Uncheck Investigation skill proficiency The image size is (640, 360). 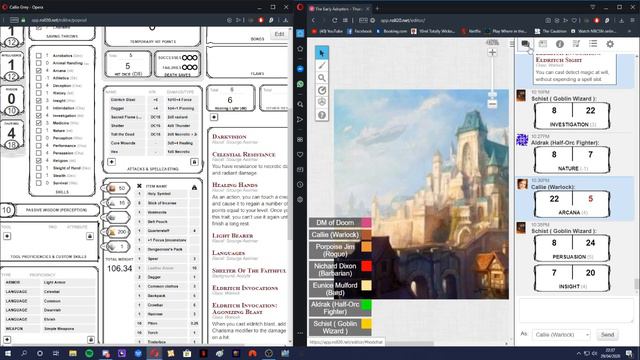39,116
